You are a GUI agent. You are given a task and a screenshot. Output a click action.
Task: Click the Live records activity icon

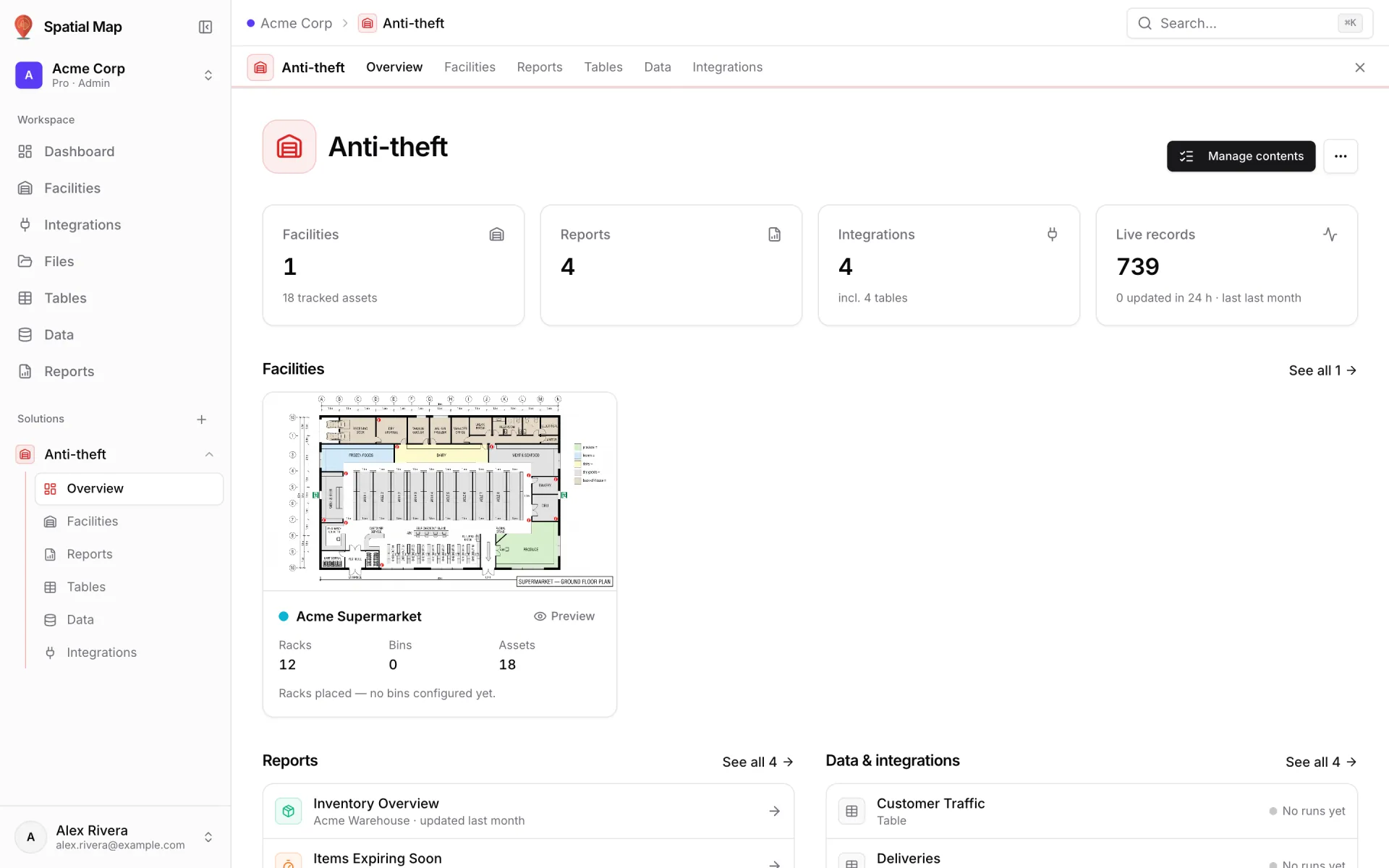click(x=1330, y=234)
